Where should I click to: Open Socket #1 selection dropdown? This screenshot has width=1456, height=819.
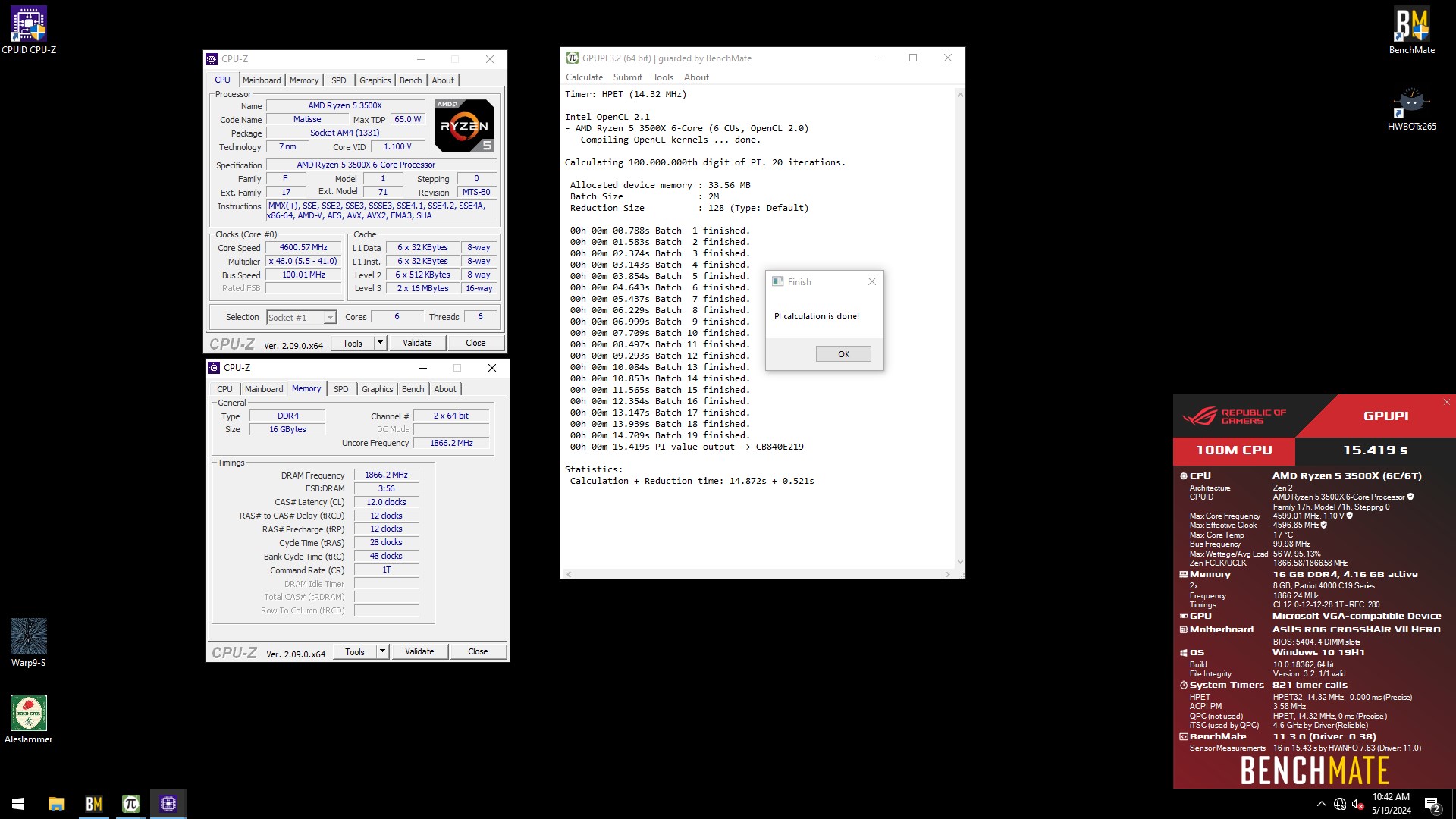(x=301, y=318)
